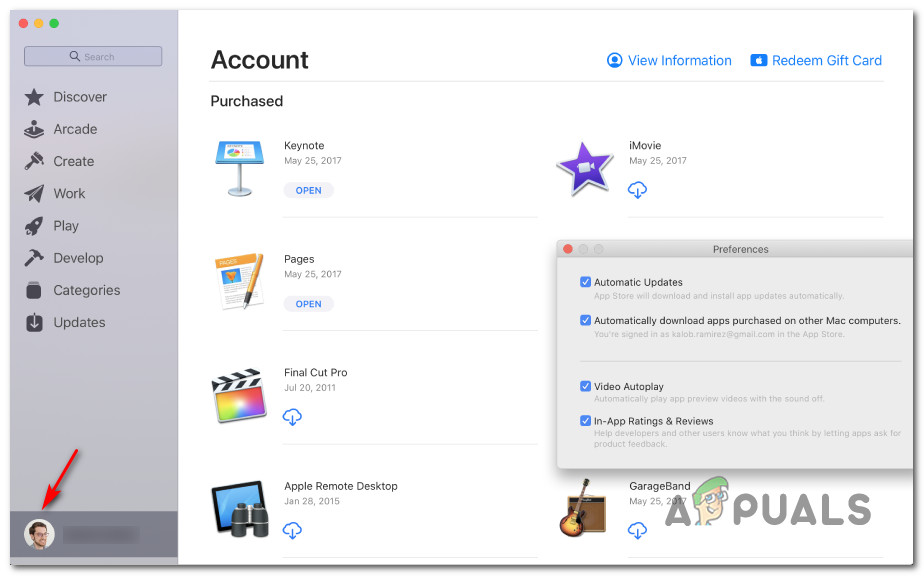This screenshot has height=576, width=924.
Task: Click the Apple Remote Desktop title
Action: tap(341, 486)
